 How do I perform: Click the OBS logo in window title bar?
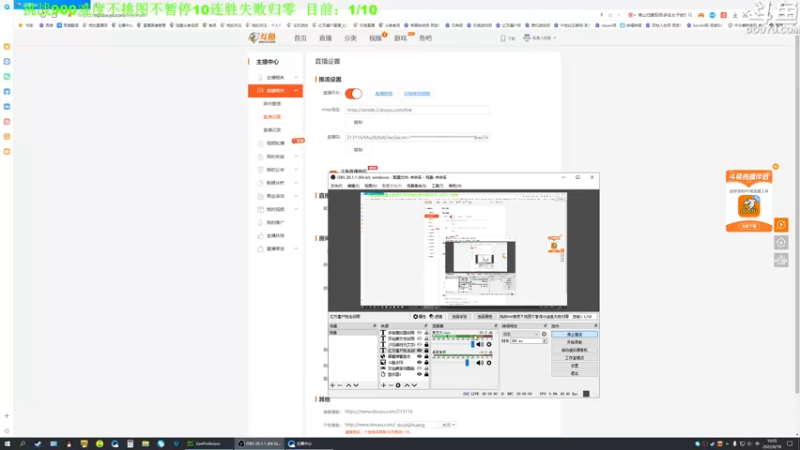[333, 177]
